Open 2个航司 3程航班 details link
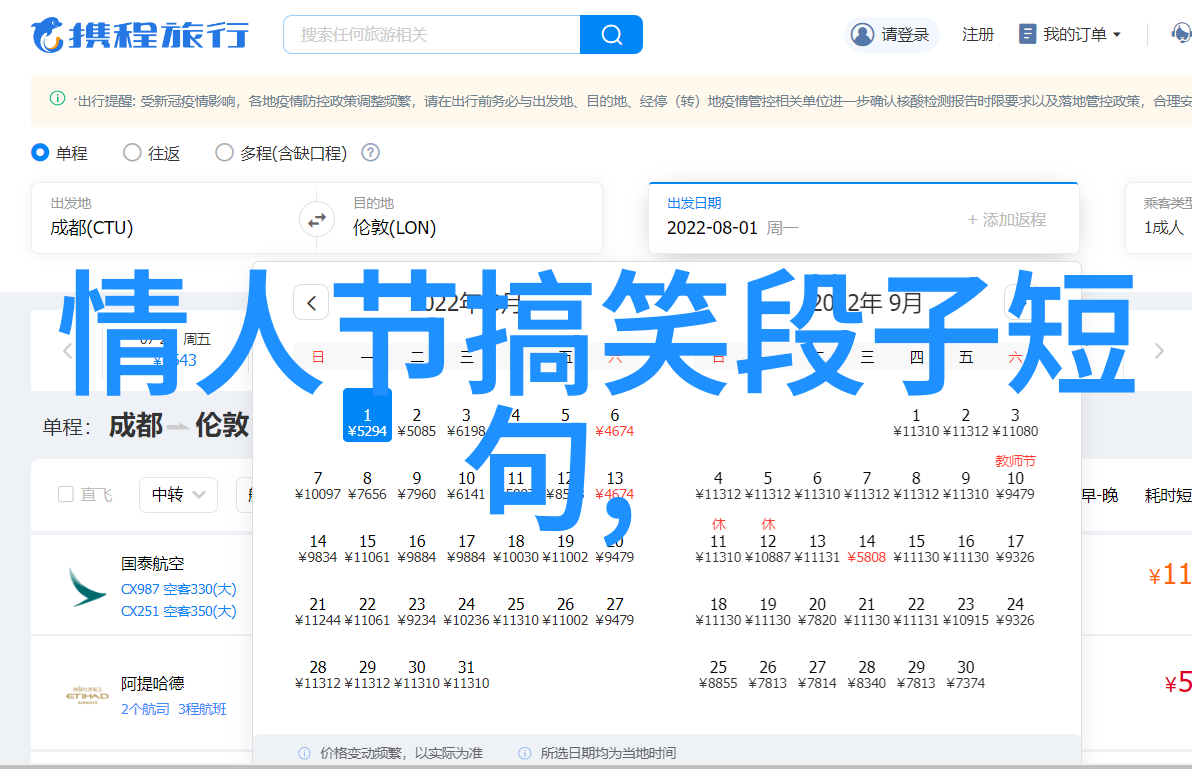1192x769 pixels. pos(173,709)
